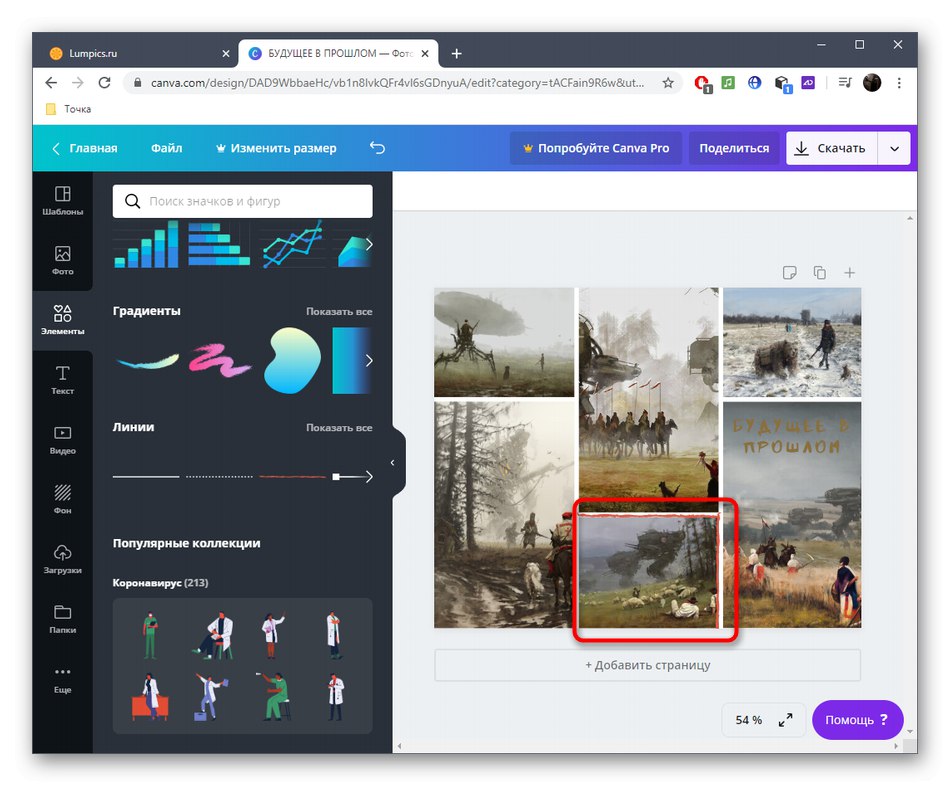This screenshot has width=950, height=786.
Task: Close the Lumpics.ru tab
Action: point(225,53)
